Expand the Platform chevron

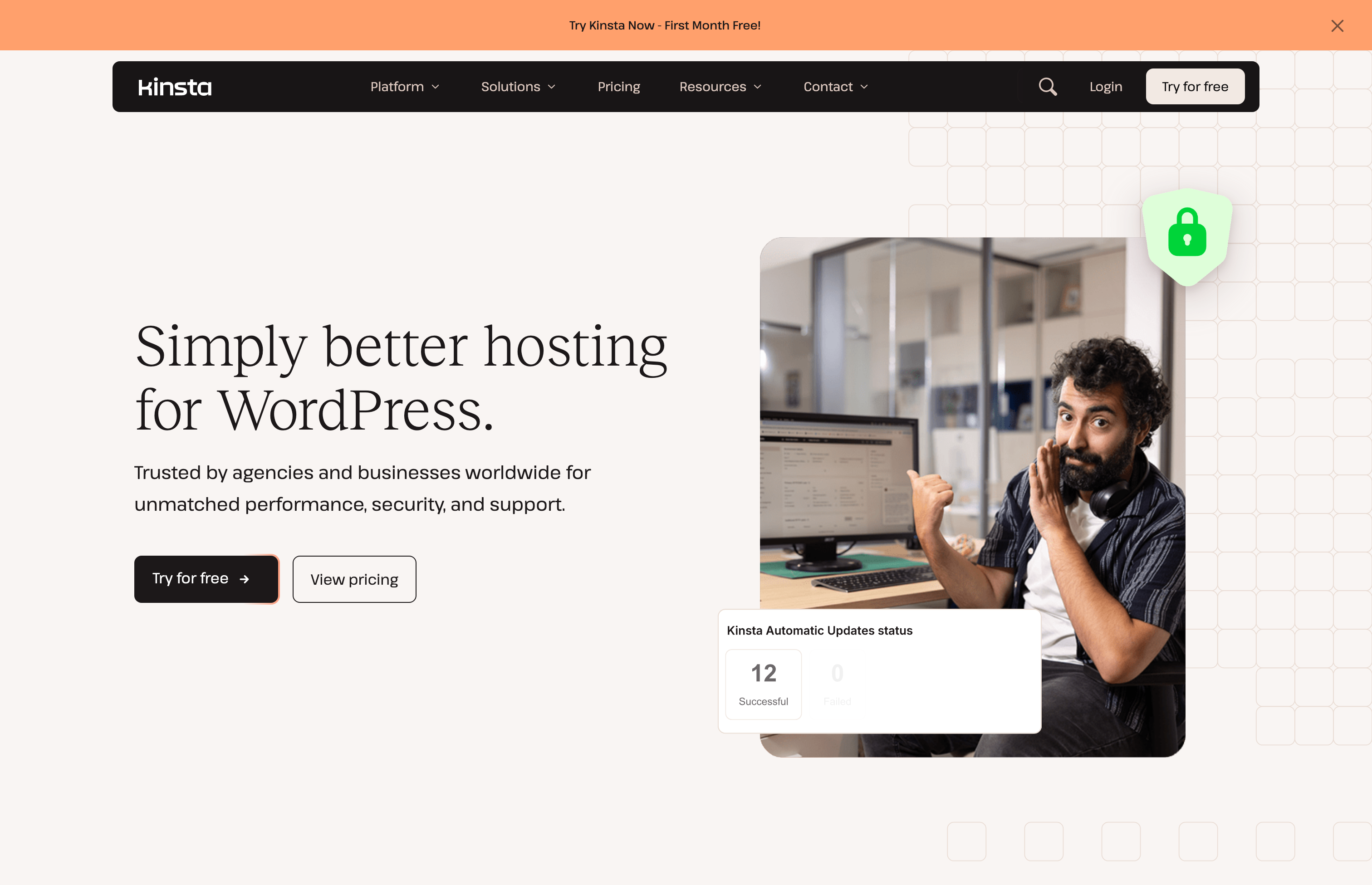pos(436,87)
